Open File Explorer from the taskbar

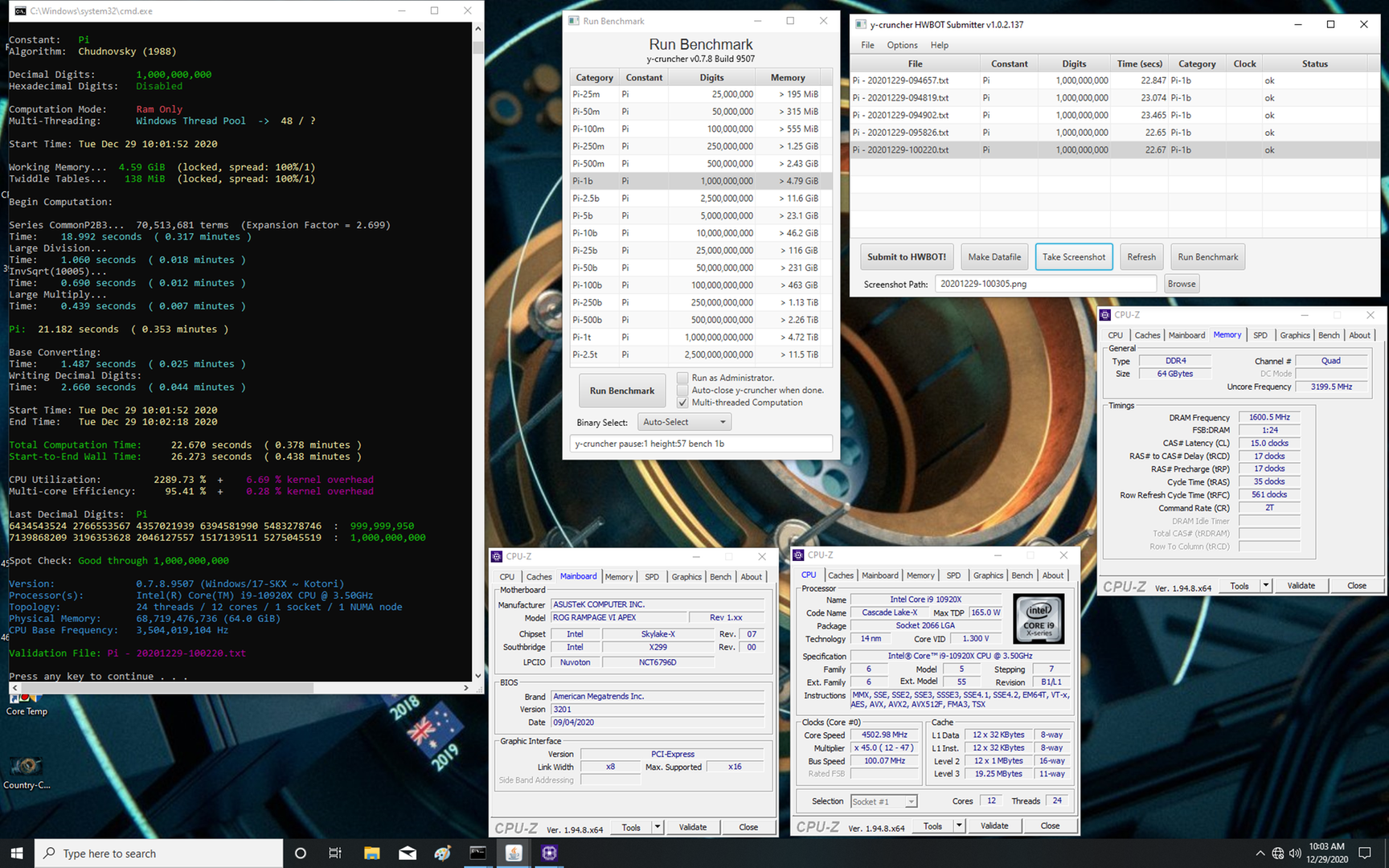[371, 853]
